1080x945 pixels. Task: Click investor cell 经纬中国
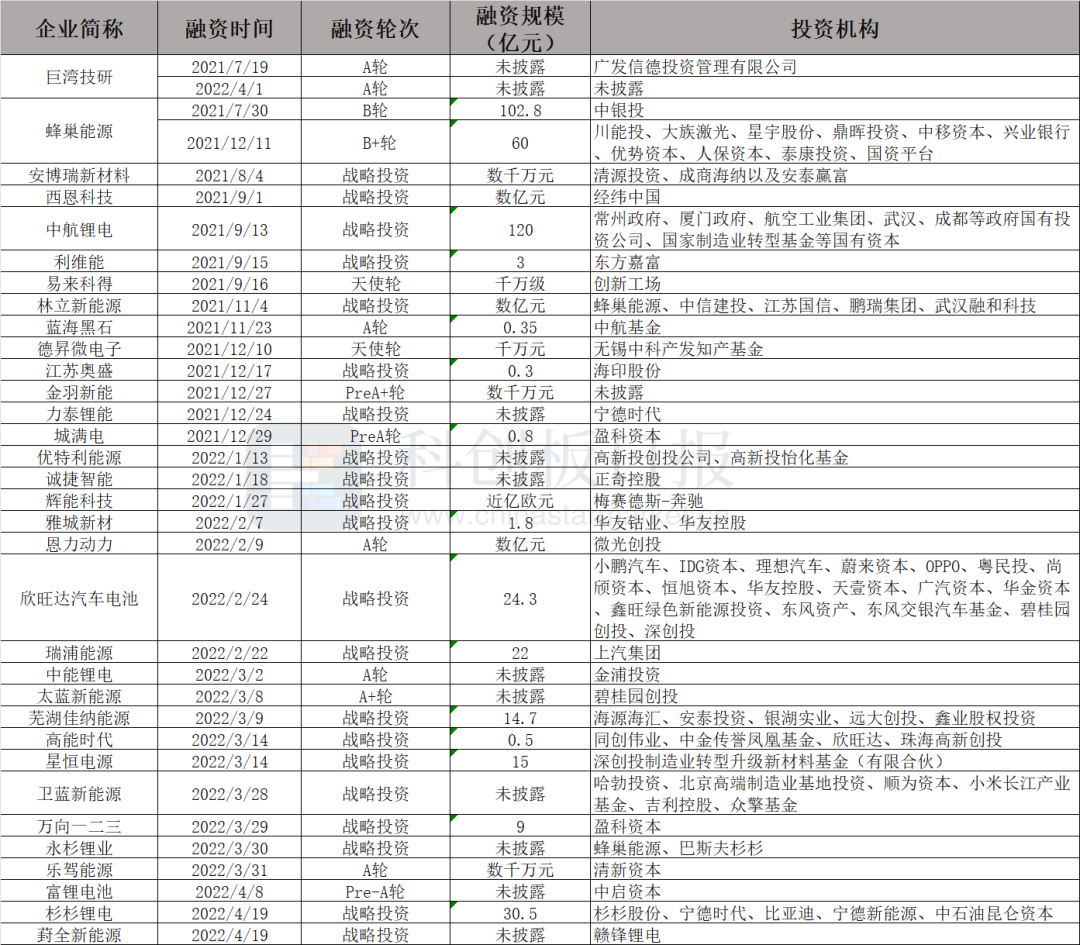(835, 197)
